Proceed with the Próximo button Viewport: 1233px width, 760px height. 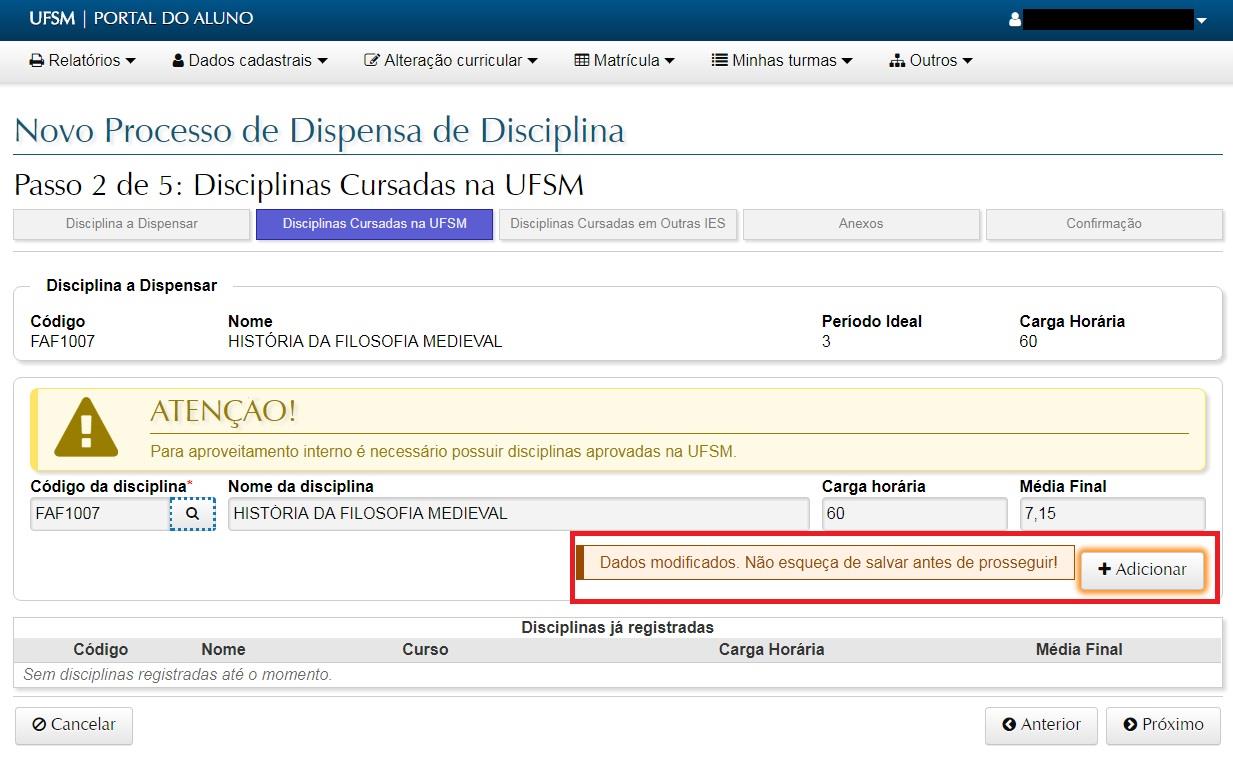(1163, 725)
